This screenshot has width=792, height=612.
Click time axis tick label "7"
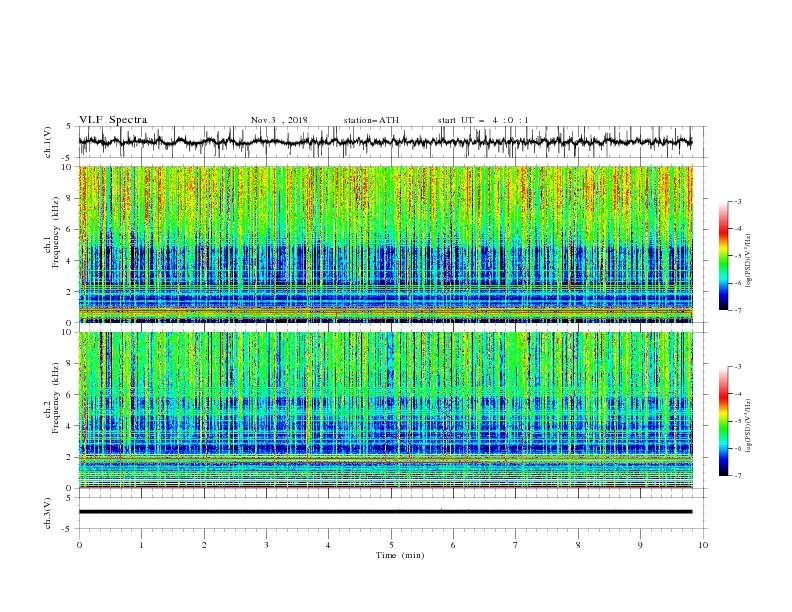(x=516, y=545)
